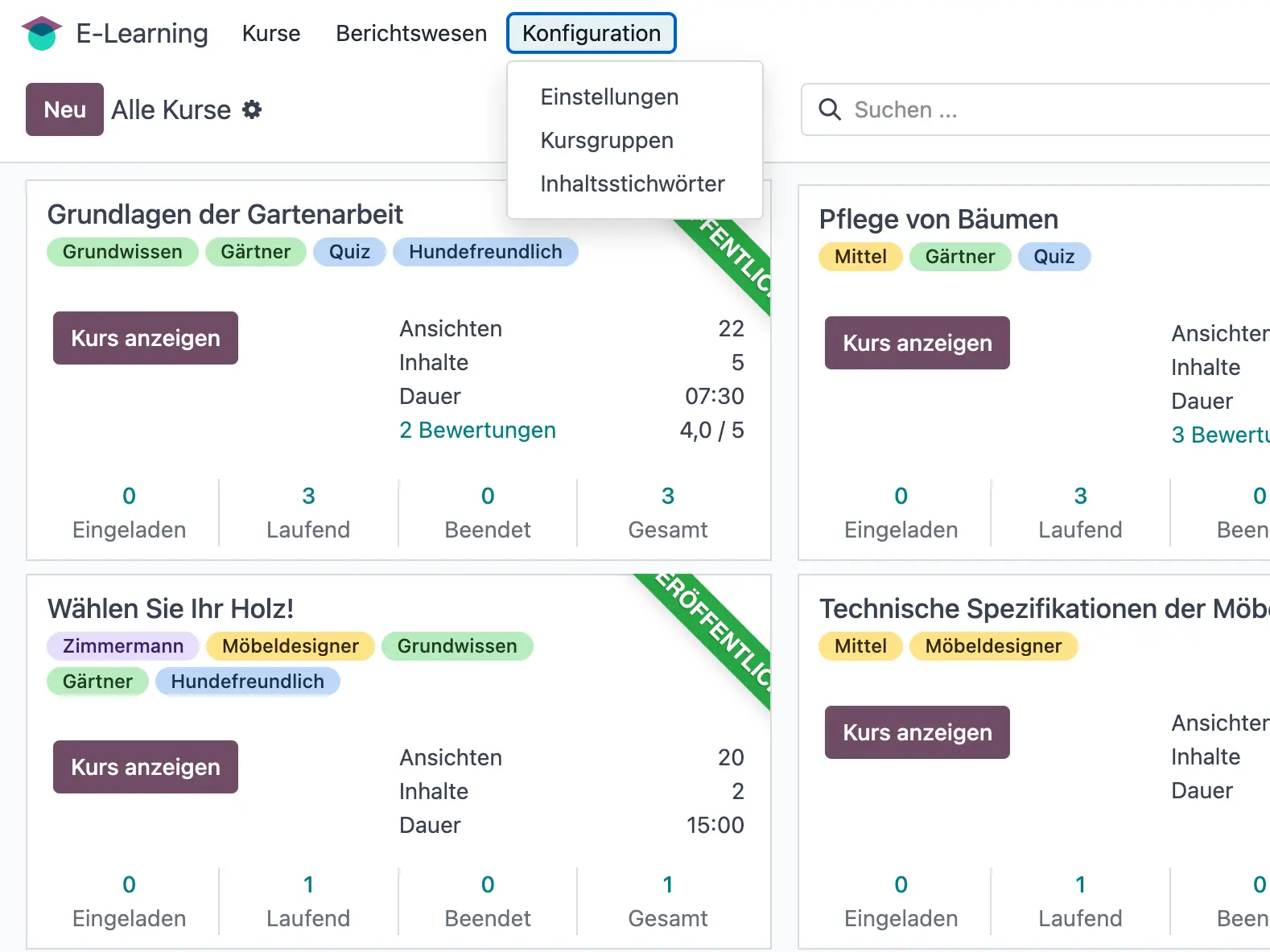Image resolution: width=1270 pixels, height=952 pixels.
Task: Open the 2 Bewertungen link
Action: tap(477, 430)
